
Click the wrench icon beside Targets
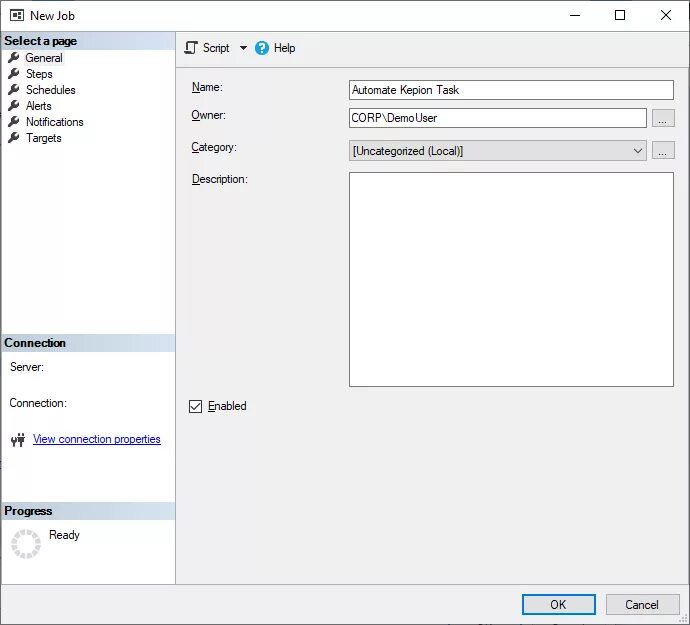(x=14, y=138)
